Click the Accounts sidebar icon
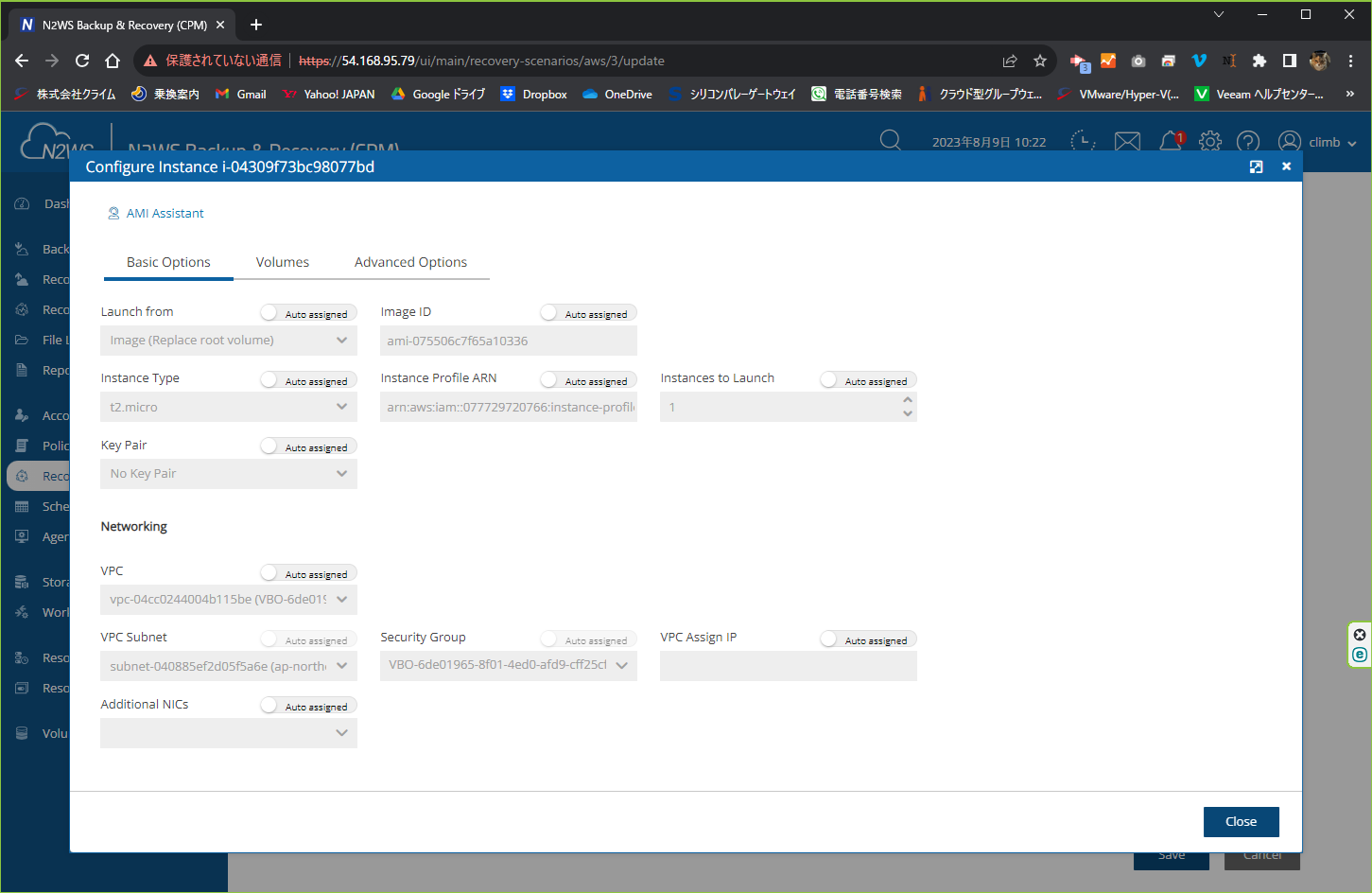The height and width of the screenshot is (893, 1372). pos(22,415)
